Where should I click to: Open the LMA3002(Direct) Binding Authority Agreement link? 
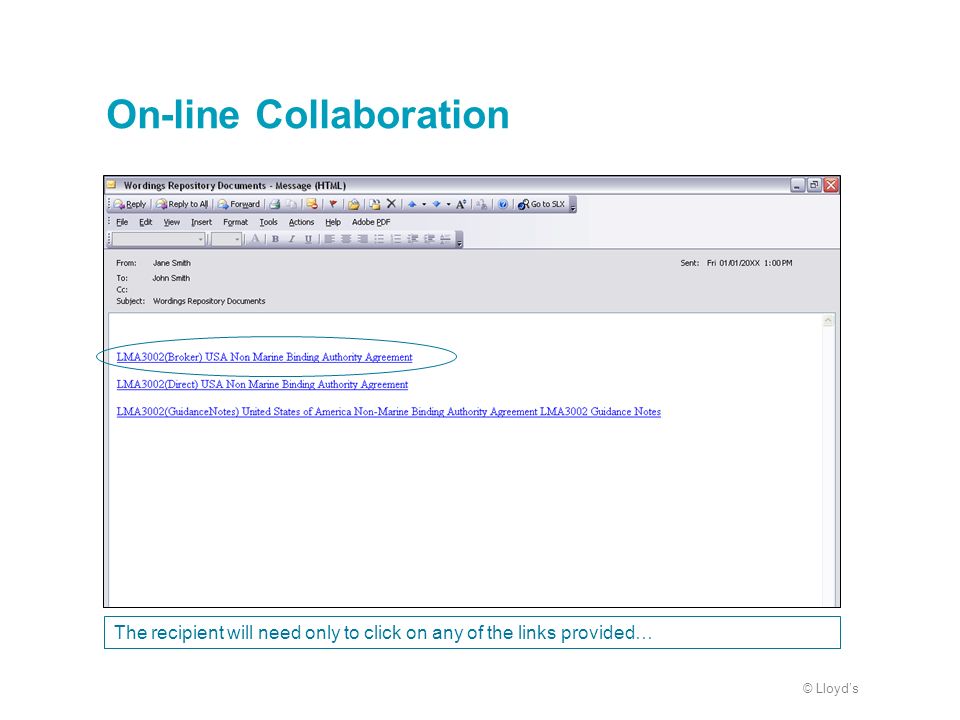(x=262, y=384)
